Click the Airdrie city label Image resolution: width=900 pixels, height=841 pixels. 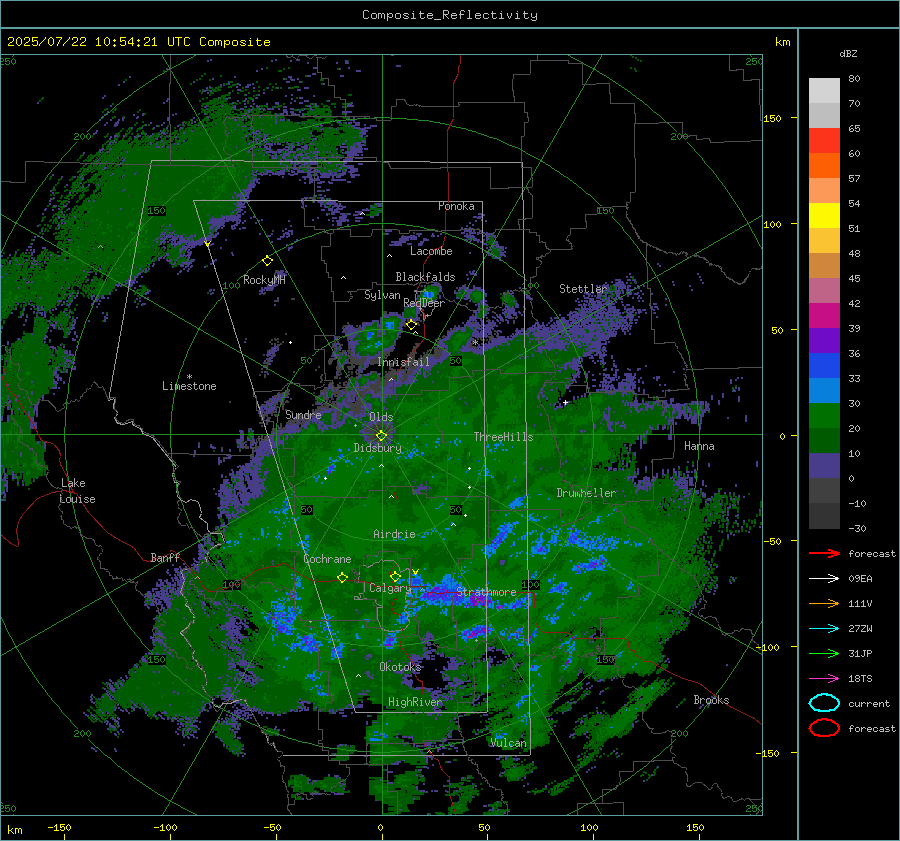[x=394, y=534]
